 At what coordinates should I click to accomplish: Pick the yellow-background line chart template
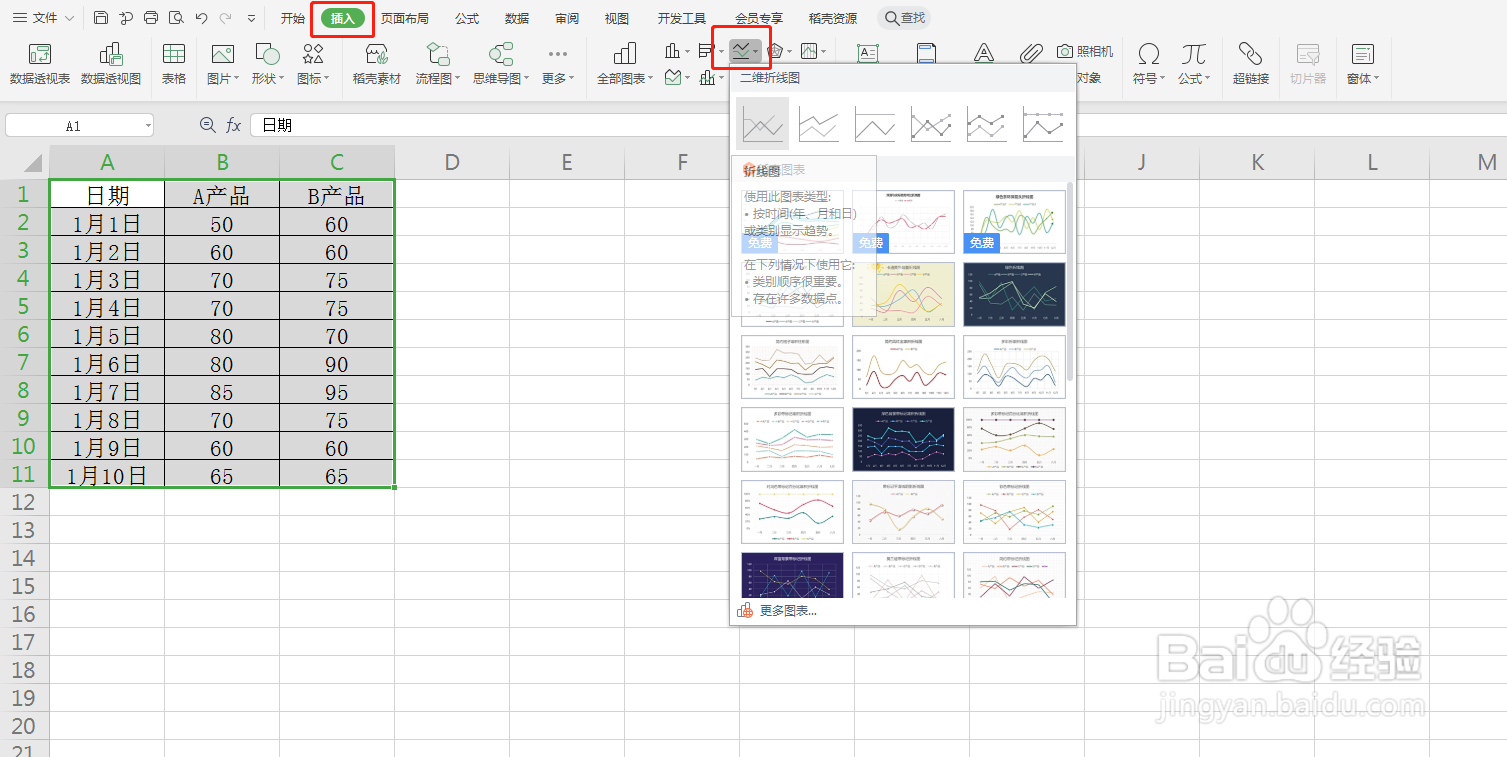click(903, 294)
